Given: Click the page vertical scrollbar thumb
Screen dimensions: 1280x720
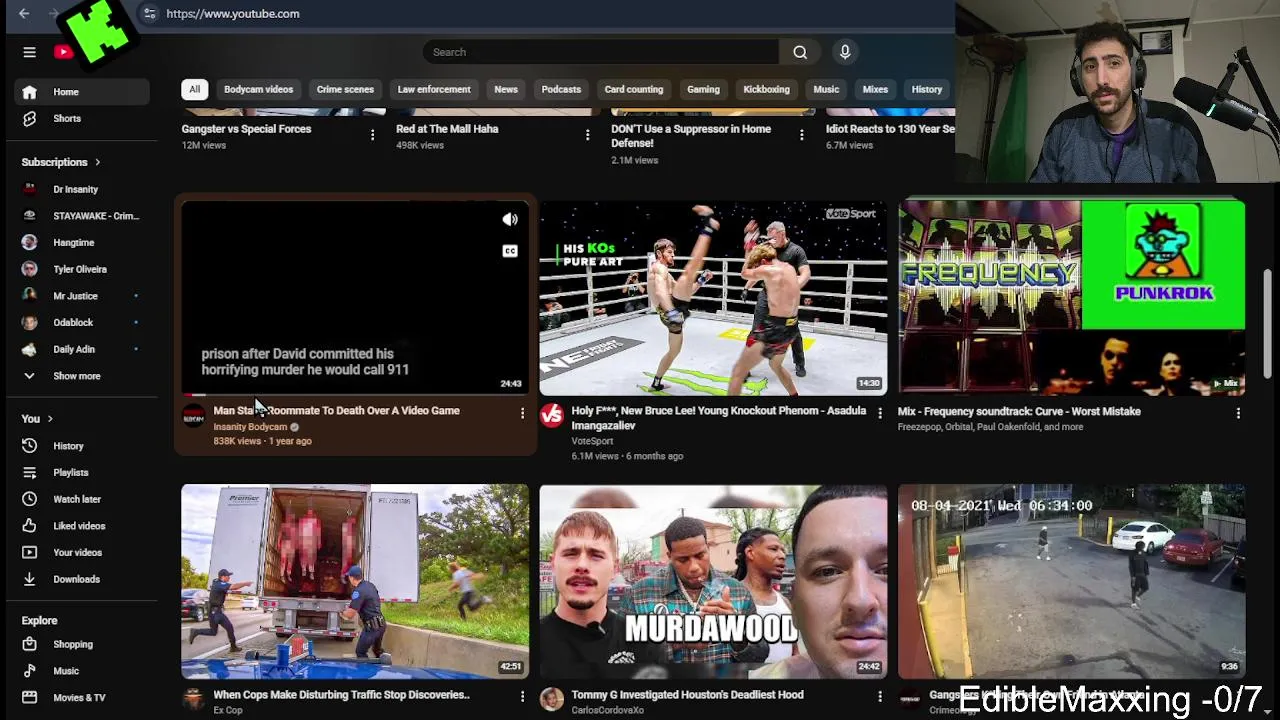Looking at the screenshot, I should coord(1269,324).
